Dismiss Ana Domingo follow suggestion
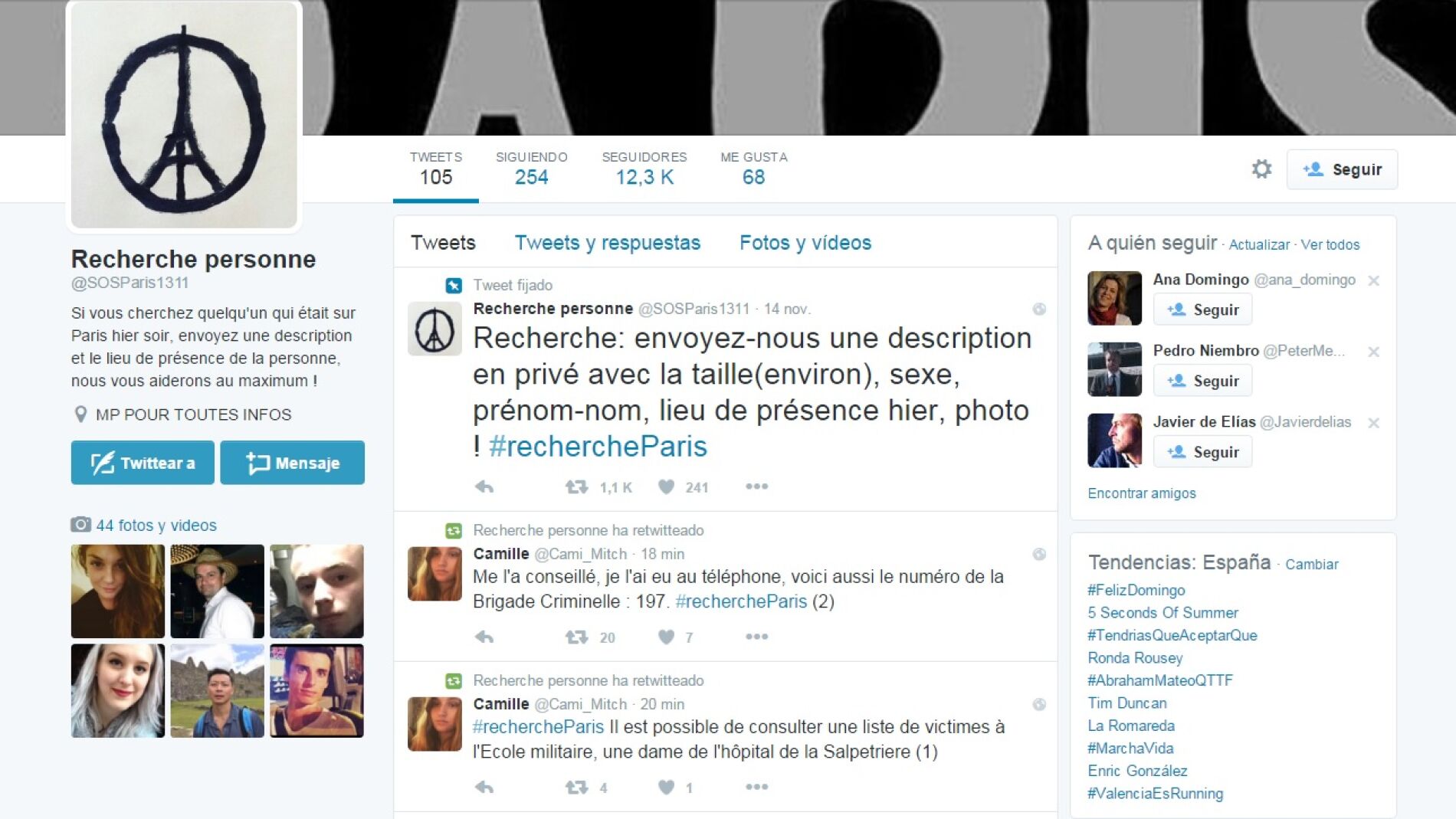This screenshot has height=819, width=1456. [1374, 280]
